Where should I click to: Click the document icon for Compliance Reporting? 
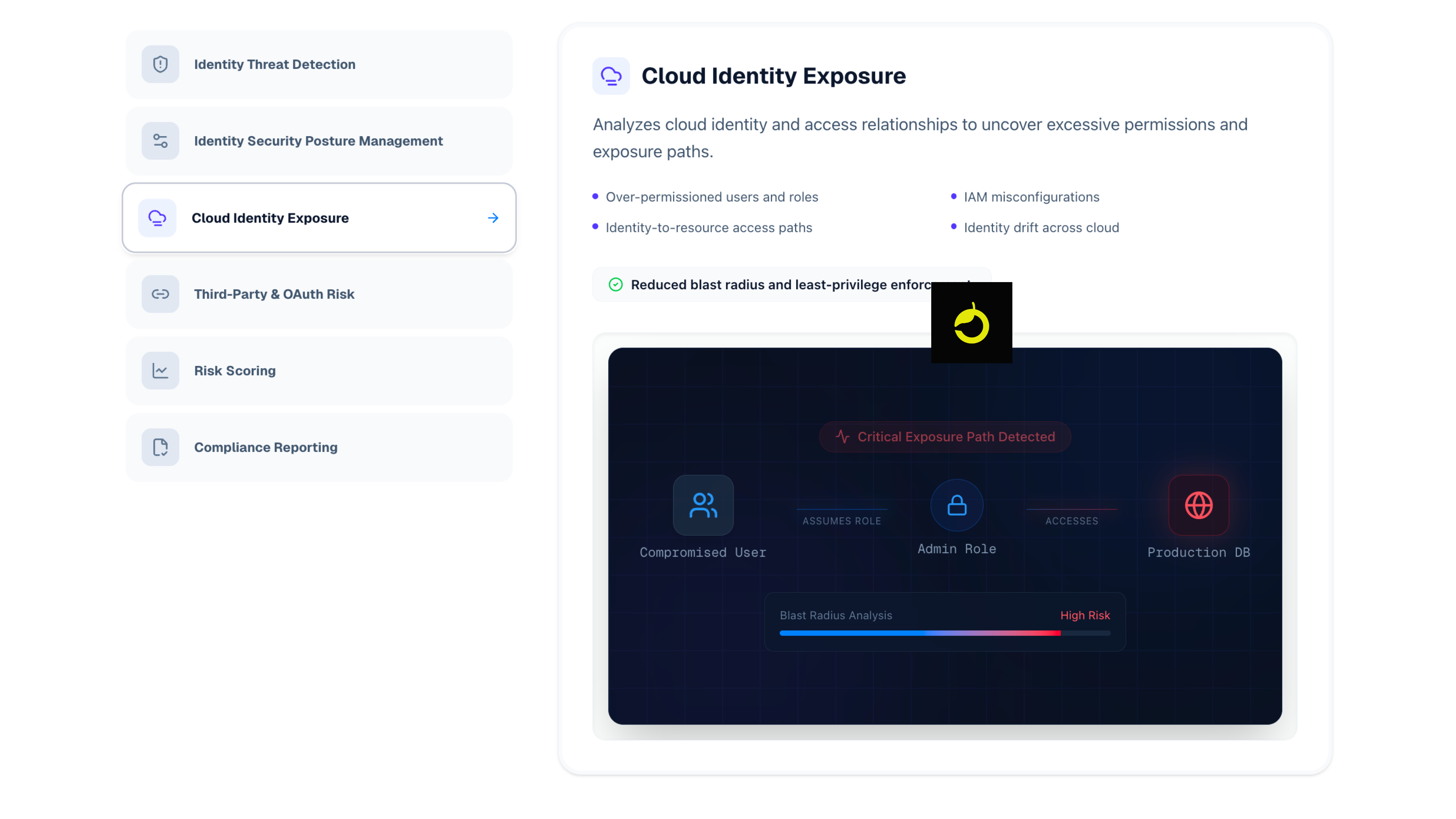(x=160, y=447)
